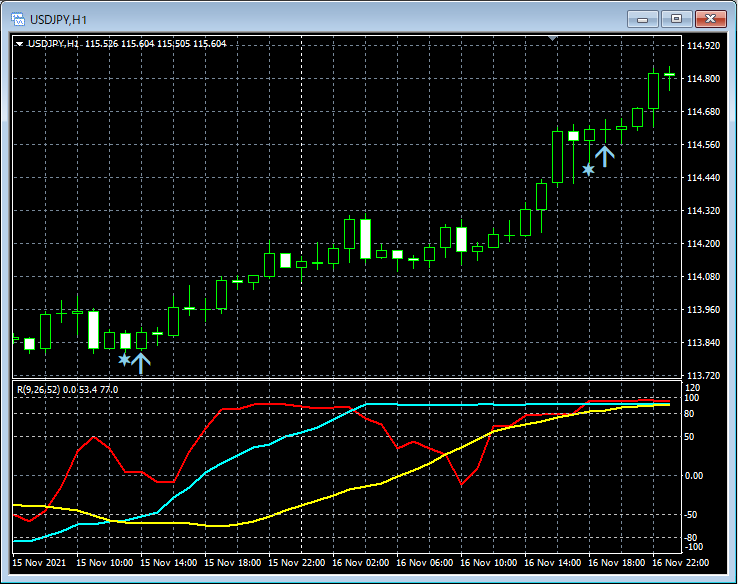The width and height of the screenshot is (739, 584).
Task: Click the 100 level on indicator scale
Action: (690, 398)
